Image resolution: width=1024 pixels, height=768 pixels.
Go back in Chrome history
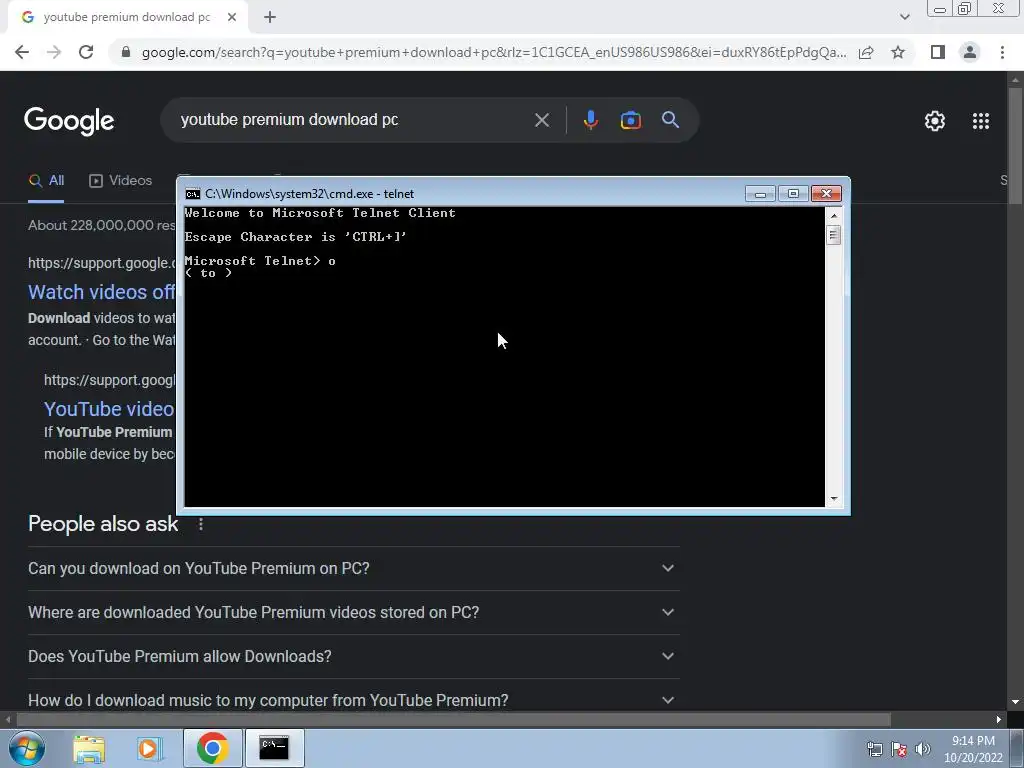tap(22, 52)
